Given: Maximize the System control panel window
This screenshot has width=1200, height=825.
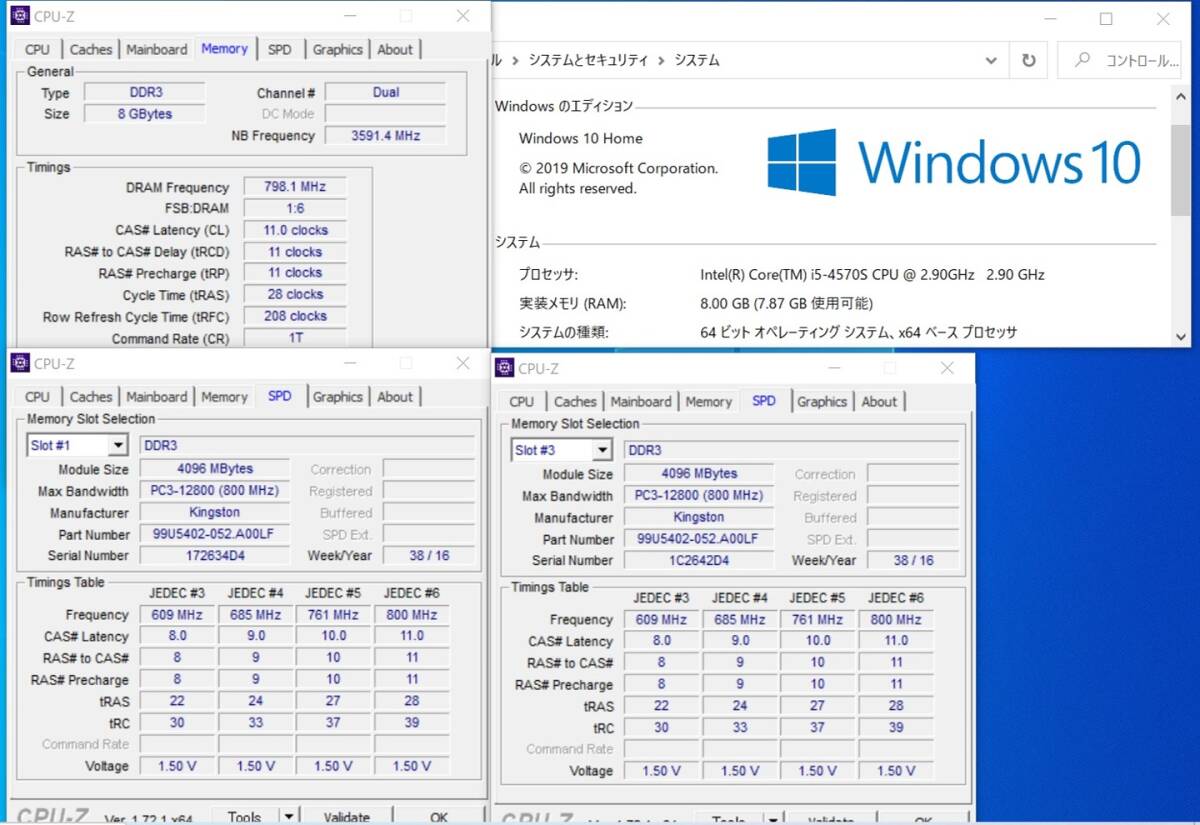Looking at the screenshot, I should (x=1106, y=19).
